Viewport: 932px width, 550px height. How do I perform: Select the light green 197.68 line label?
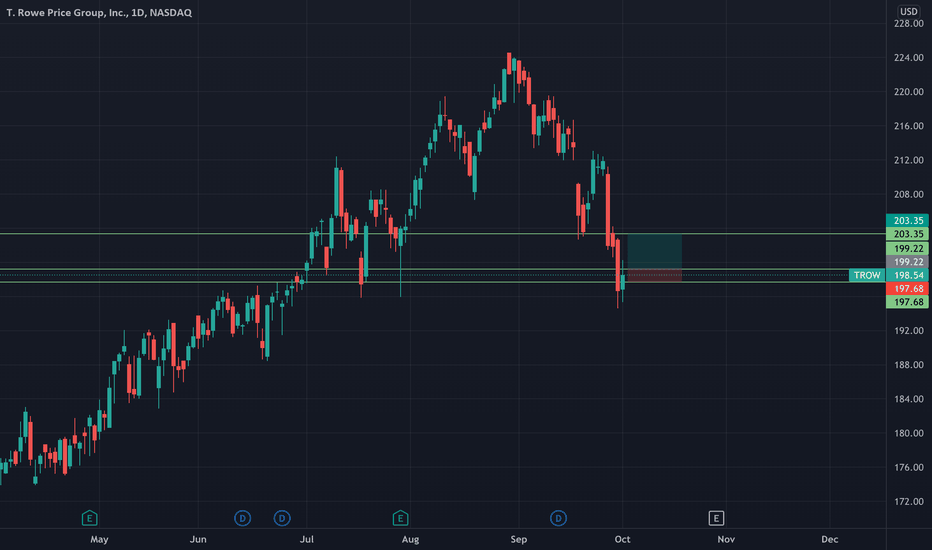907,302
